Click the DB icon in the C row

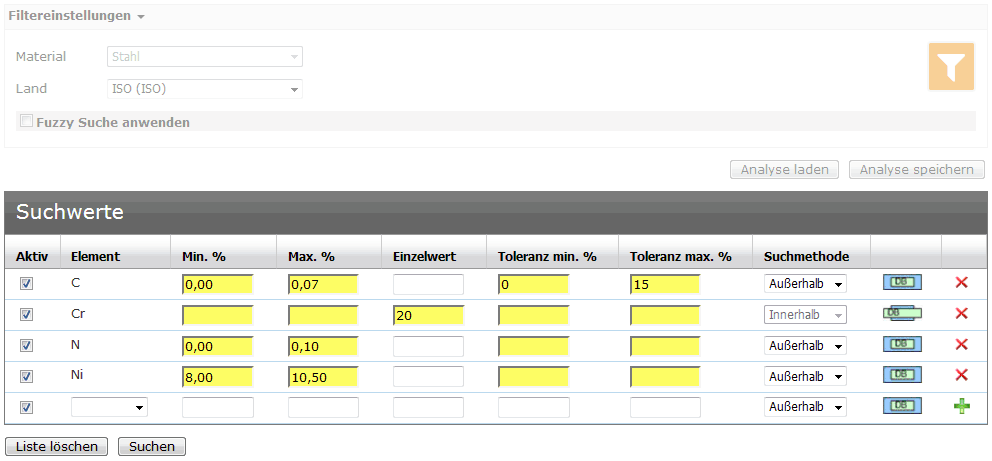(x=902, y=283)
